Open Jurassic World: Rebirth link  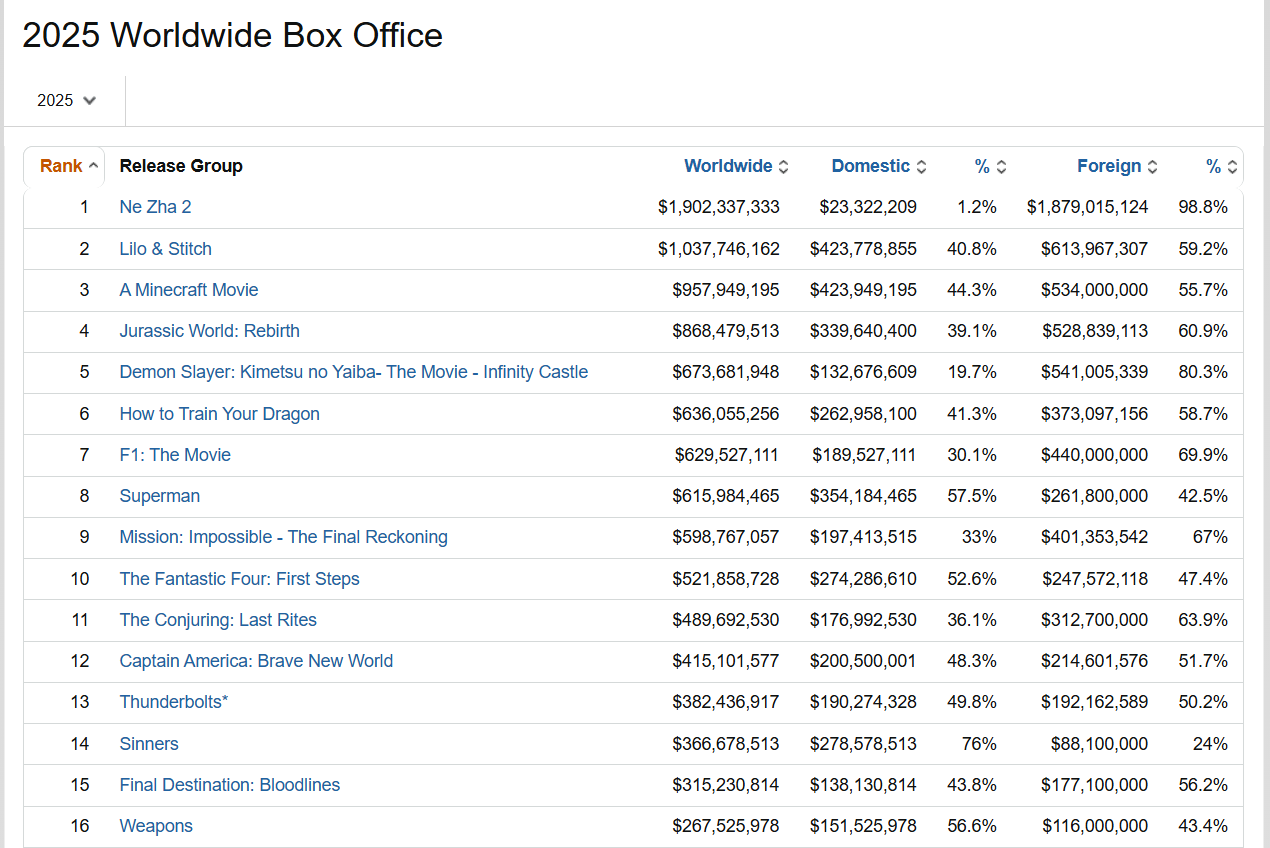209,331
